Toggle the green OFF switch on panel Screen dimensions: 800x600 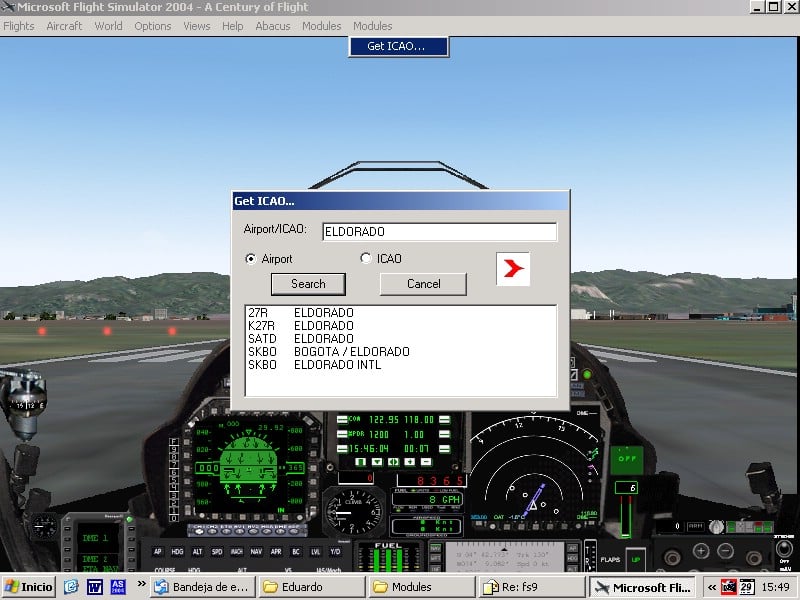(625, 461)
